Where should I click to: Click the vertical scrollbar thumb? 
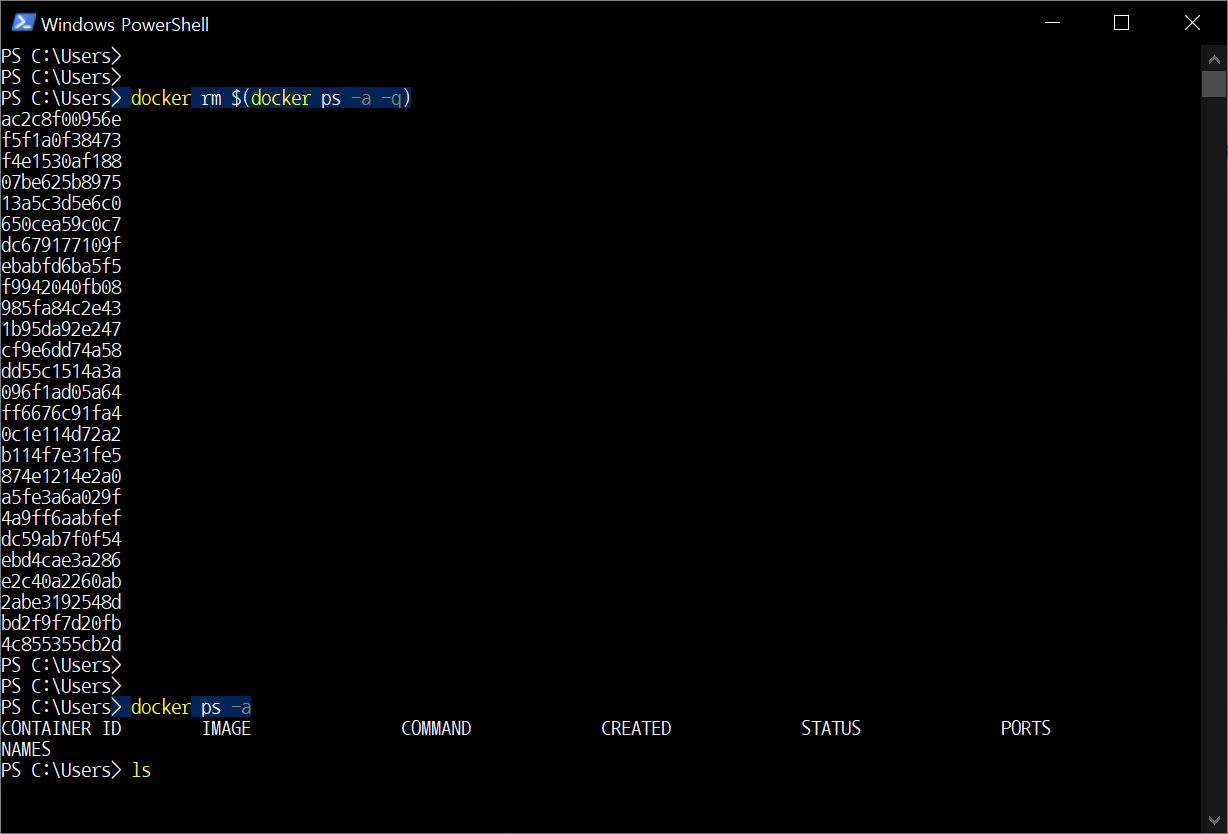pyautogui.click(x=1214, y=84)
